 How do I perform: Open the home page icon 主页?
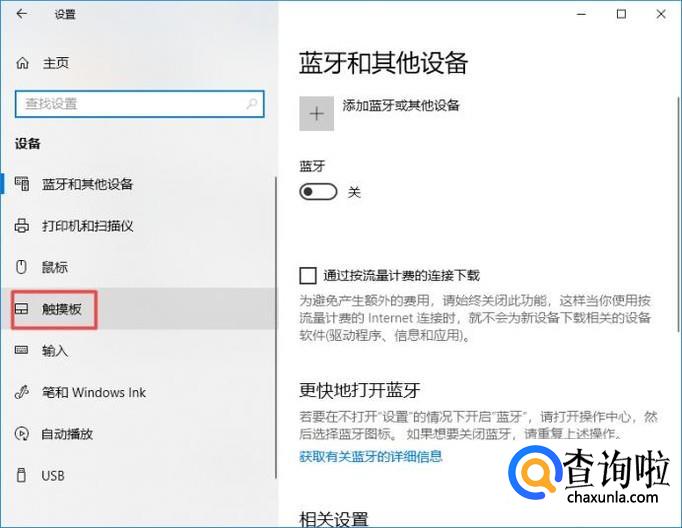point(22,63)
